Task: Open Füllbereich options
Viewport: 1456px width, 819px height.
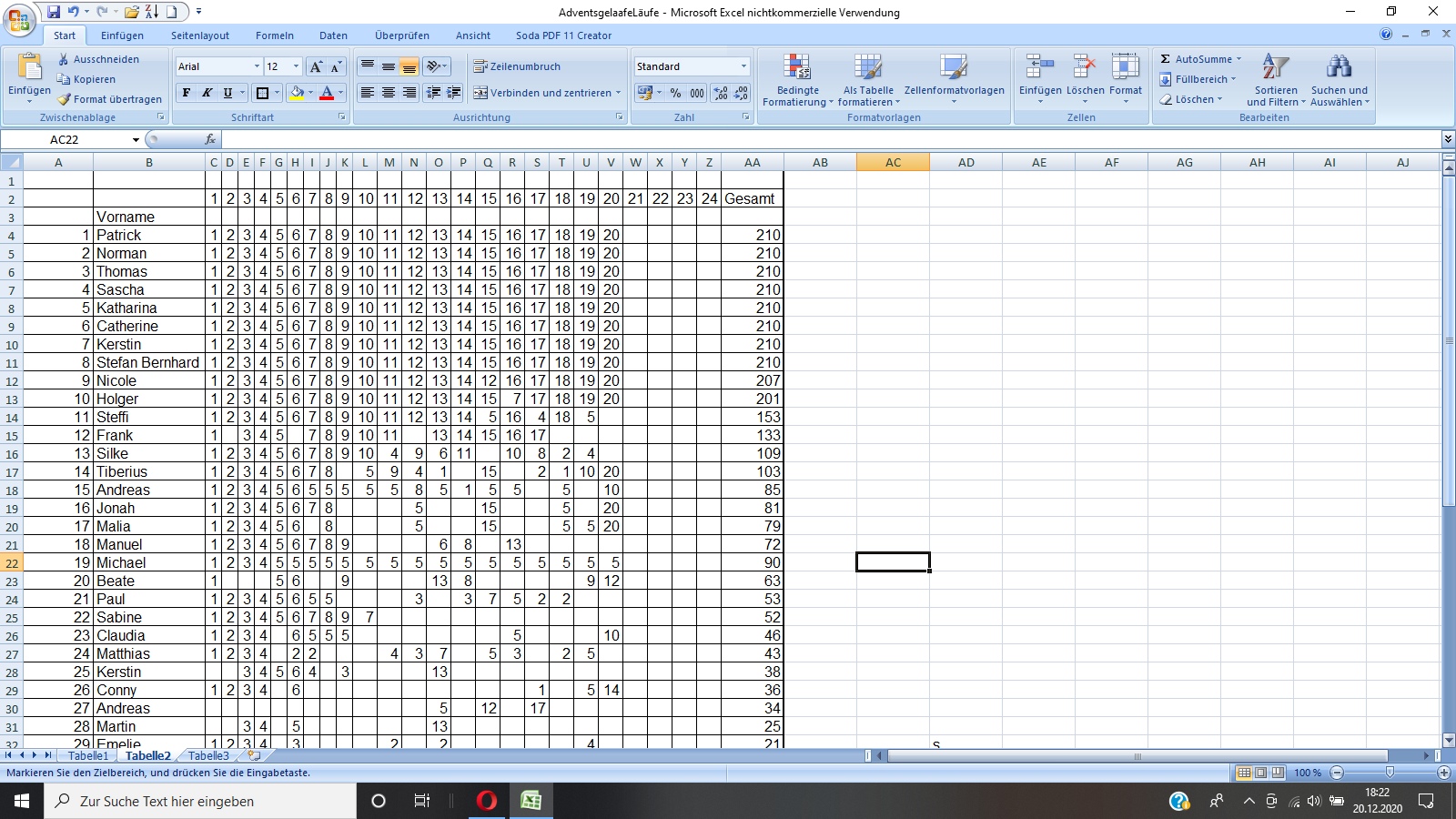Action: pyautogui.click(x=1198, y=79)
